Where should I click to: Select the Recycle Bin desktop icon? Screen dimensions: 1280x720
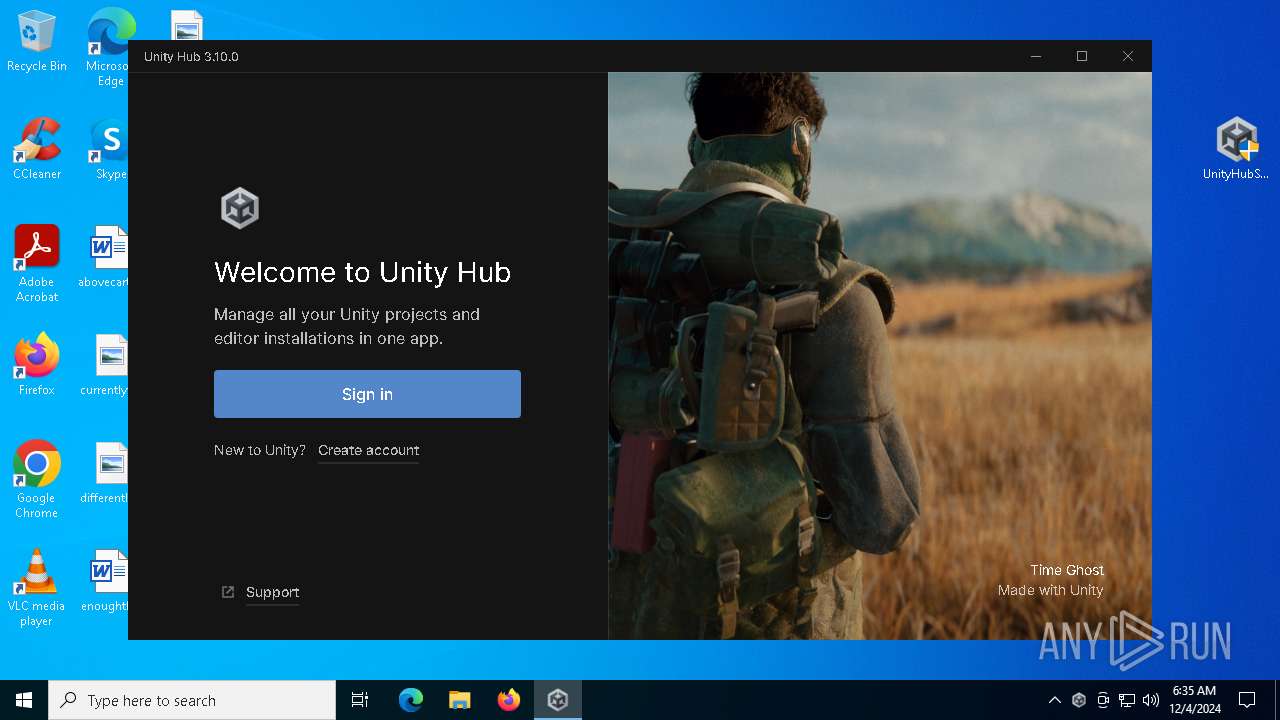(37, 42)
